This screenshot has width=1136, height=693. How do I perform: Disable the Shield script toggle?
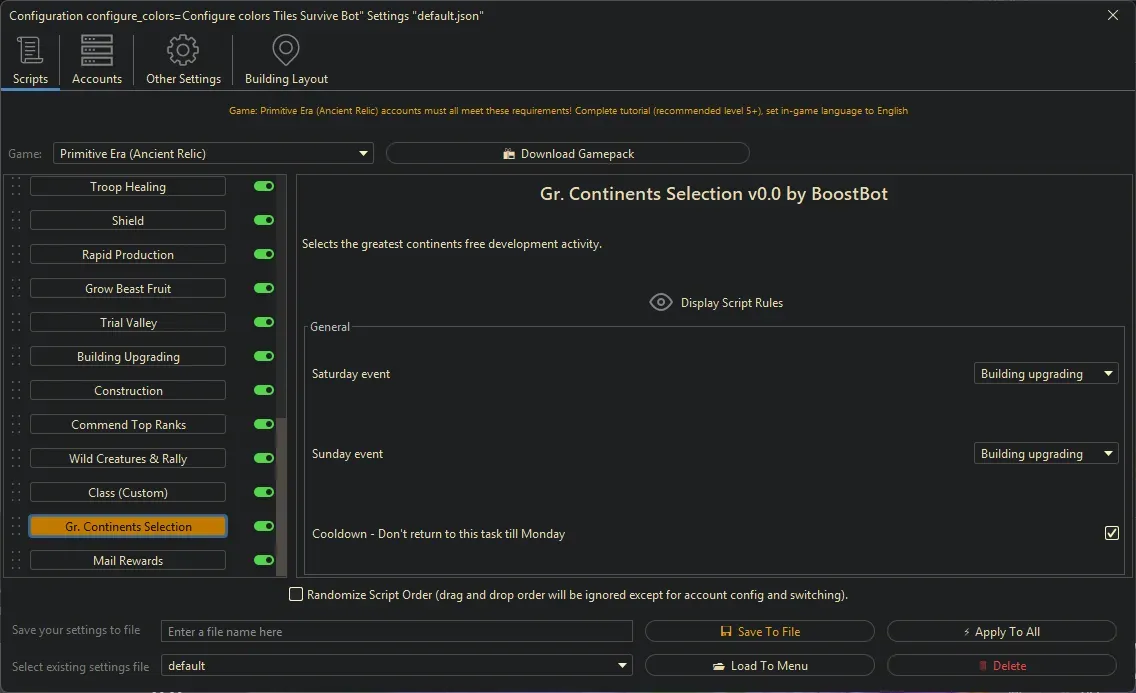[x=264, y=221]
